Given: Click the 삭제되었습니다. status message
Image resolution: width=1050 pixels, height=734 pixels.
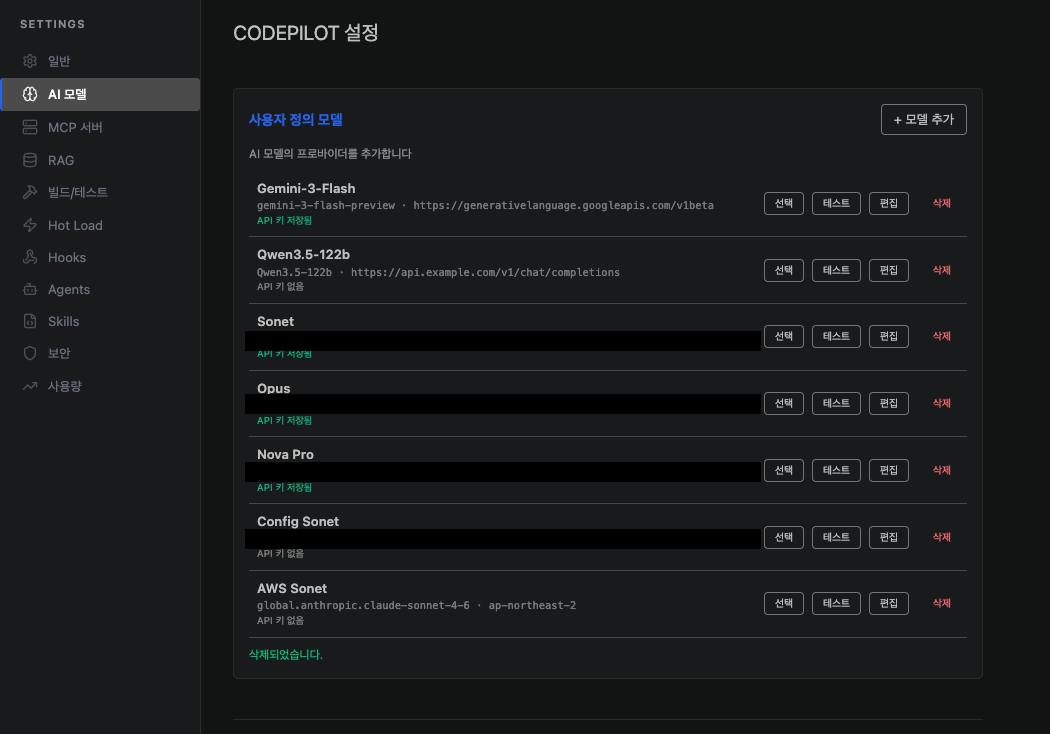Looking at the screenshot, I should [x=286, y=654].
